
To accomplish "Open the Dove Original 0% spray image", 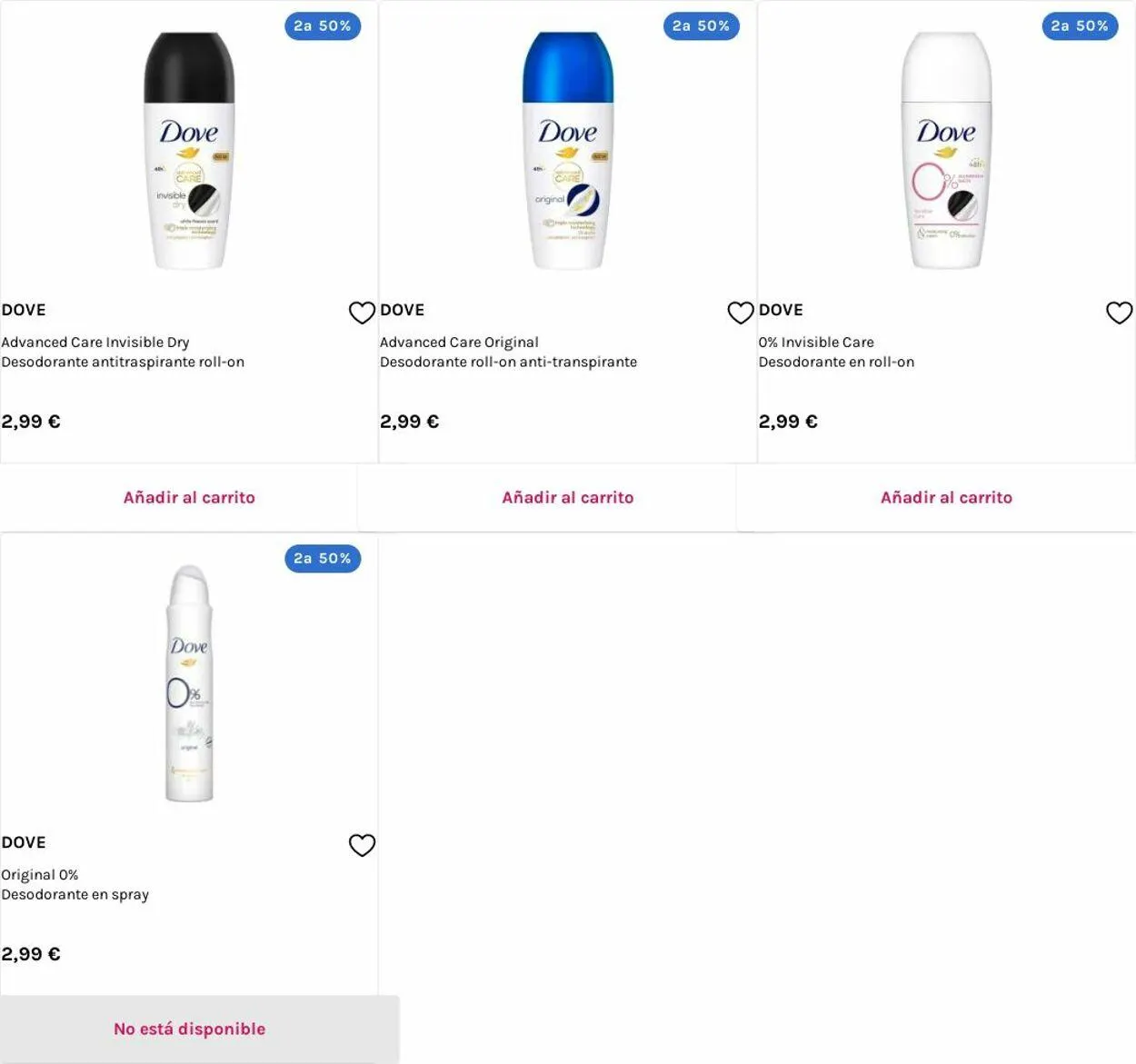I will click(x=189, y=683).
